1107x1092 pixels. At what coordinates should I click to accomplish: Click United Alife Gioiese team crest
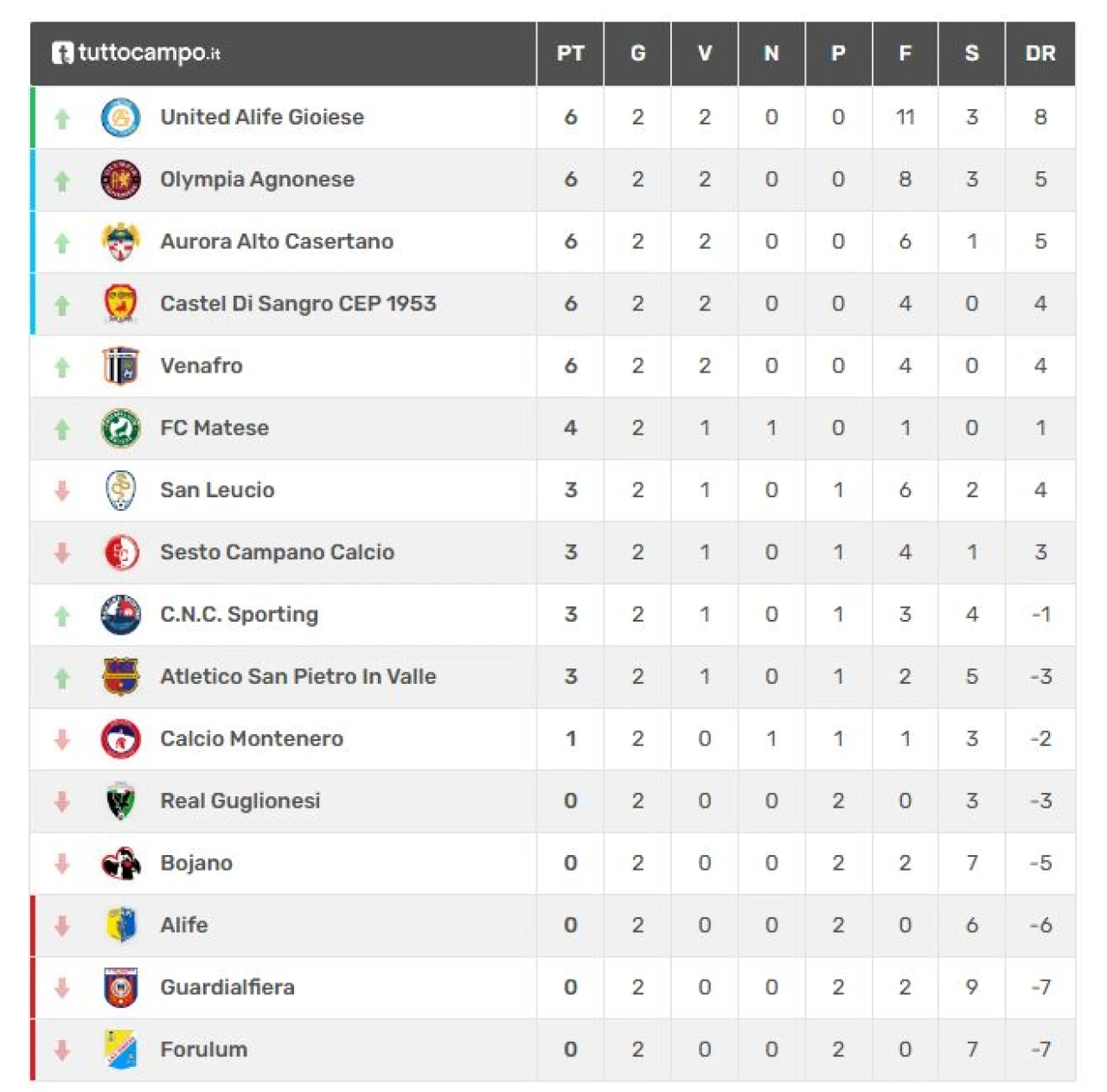tap(121, 118)
